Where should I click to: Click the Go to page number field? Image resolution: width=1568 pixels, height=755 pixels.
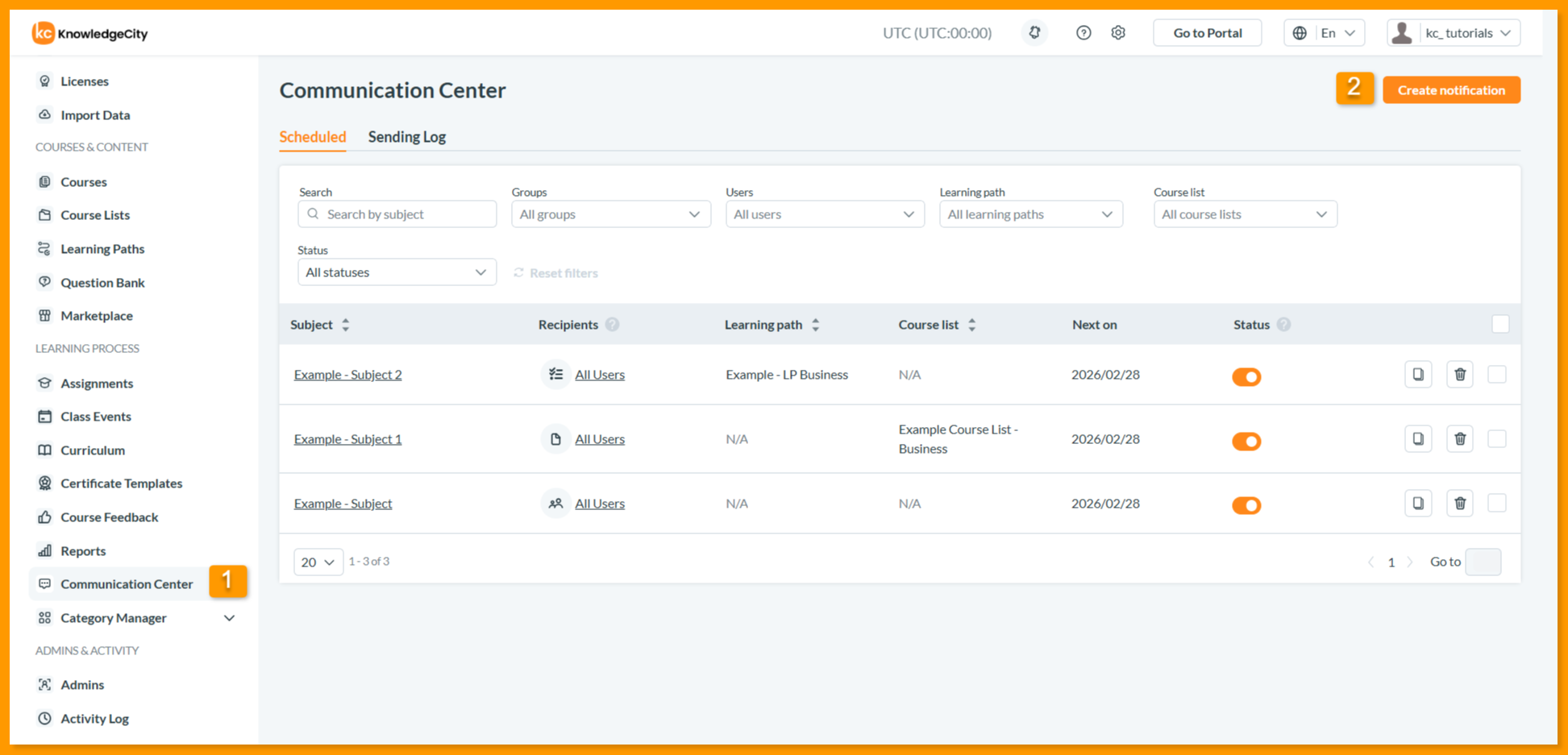(1483, 562)
